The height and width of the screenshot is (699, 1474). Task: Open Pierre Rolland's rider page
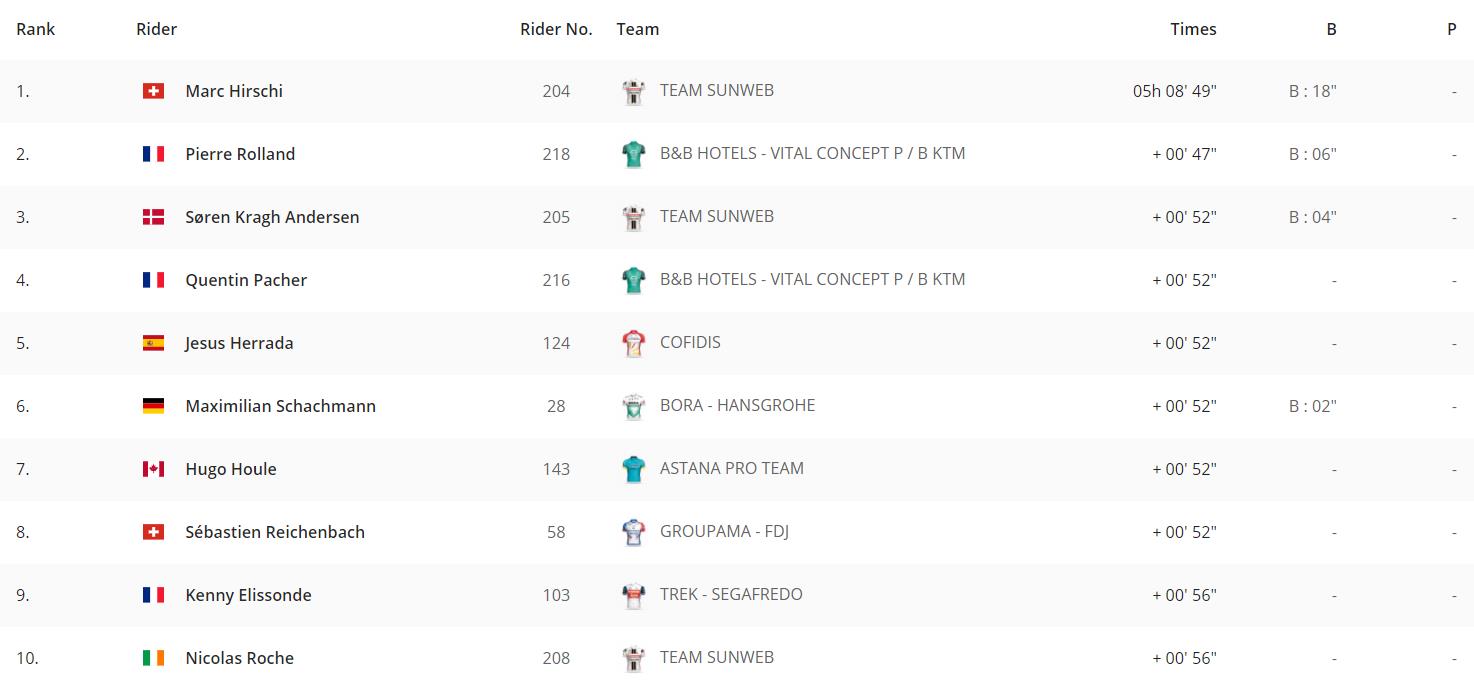pyautogui.click(x=240, y=154)
